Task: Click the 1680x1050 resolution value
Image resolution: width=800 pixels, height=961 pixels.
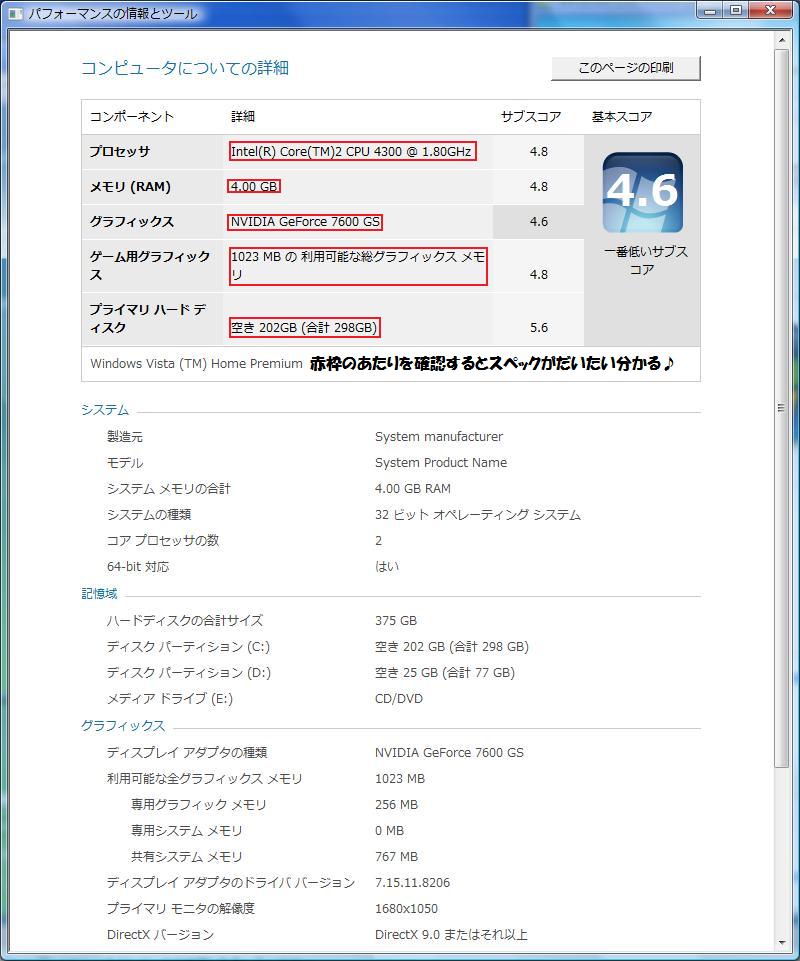Action: pos(406,909)
